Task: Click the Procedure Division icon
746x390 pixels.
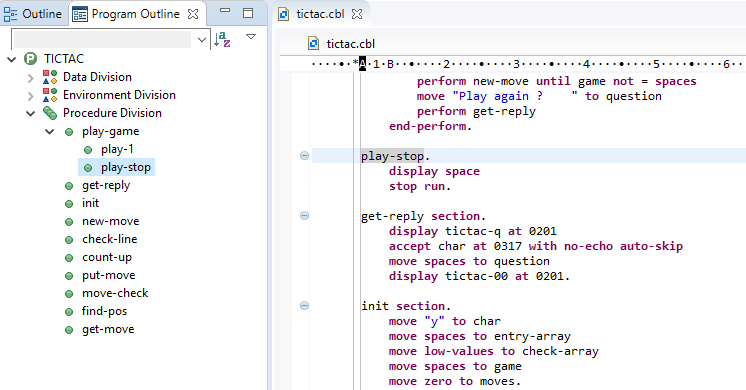Action: 50,113
